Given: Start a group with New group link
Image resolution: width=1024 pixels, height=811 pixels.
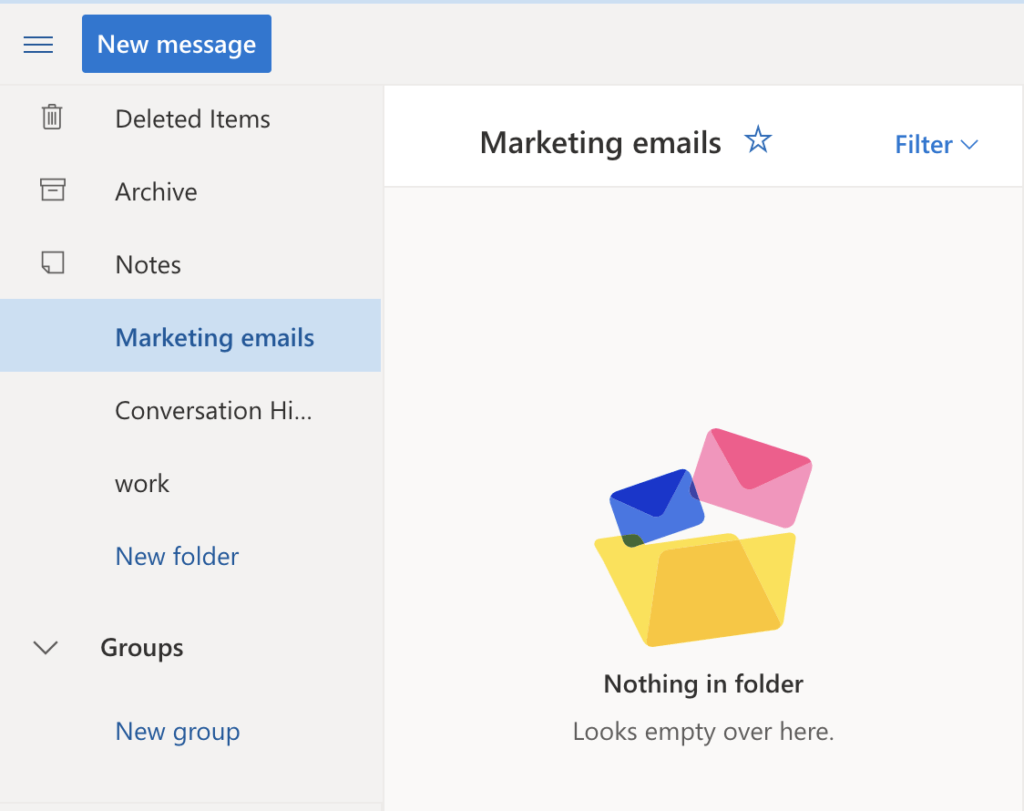Looking at the screenshot, I should click(177, 731).
